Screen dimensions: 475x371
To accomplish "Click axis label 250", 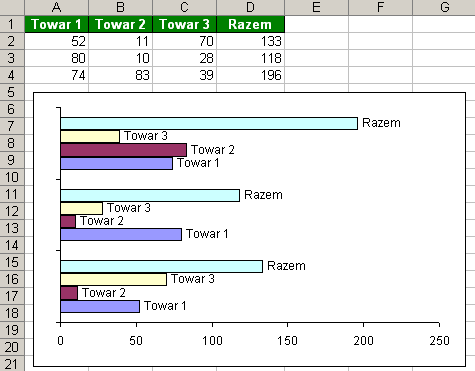I will point(440,341).
